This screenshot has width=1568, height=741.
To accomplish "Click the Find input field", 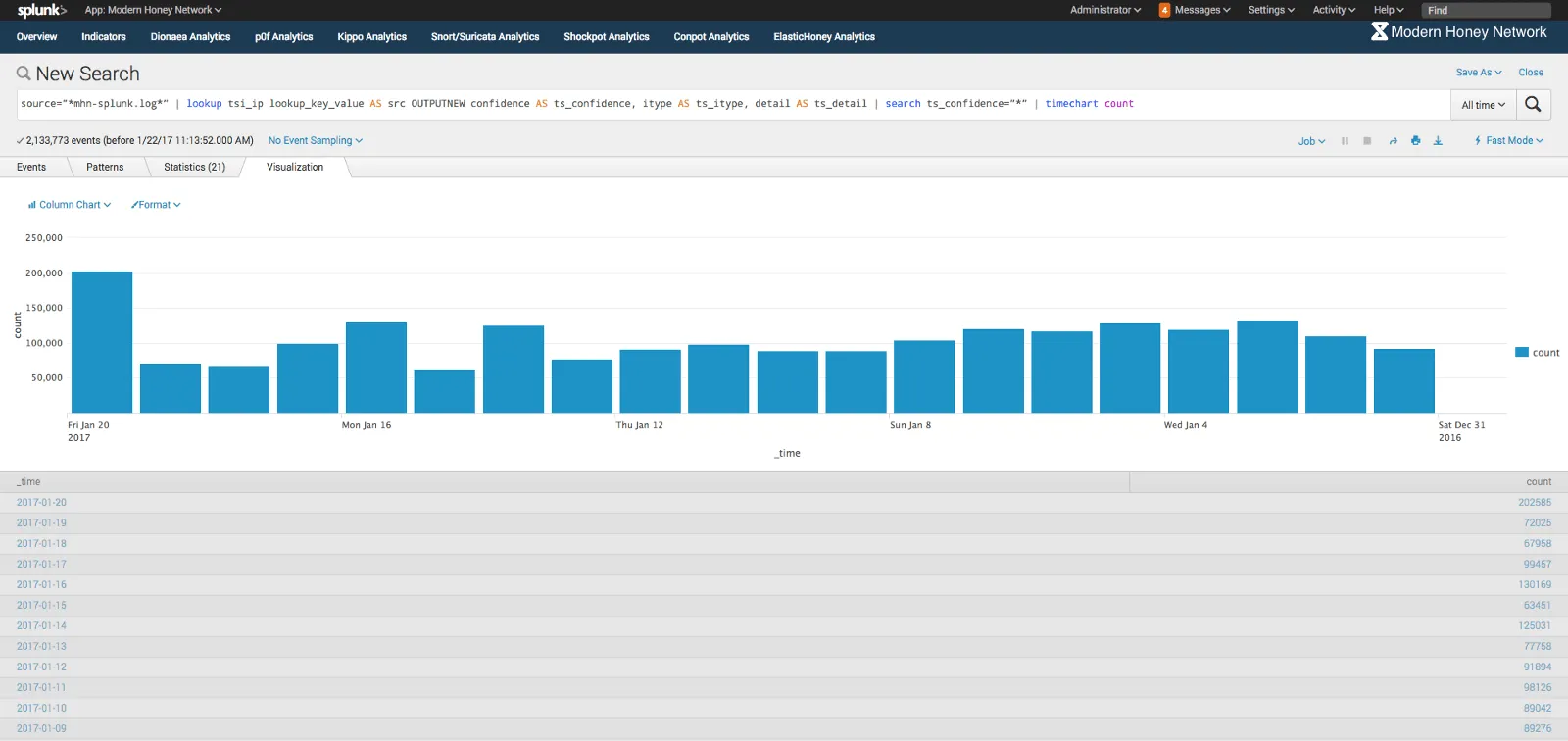I will pos(1486,10).
